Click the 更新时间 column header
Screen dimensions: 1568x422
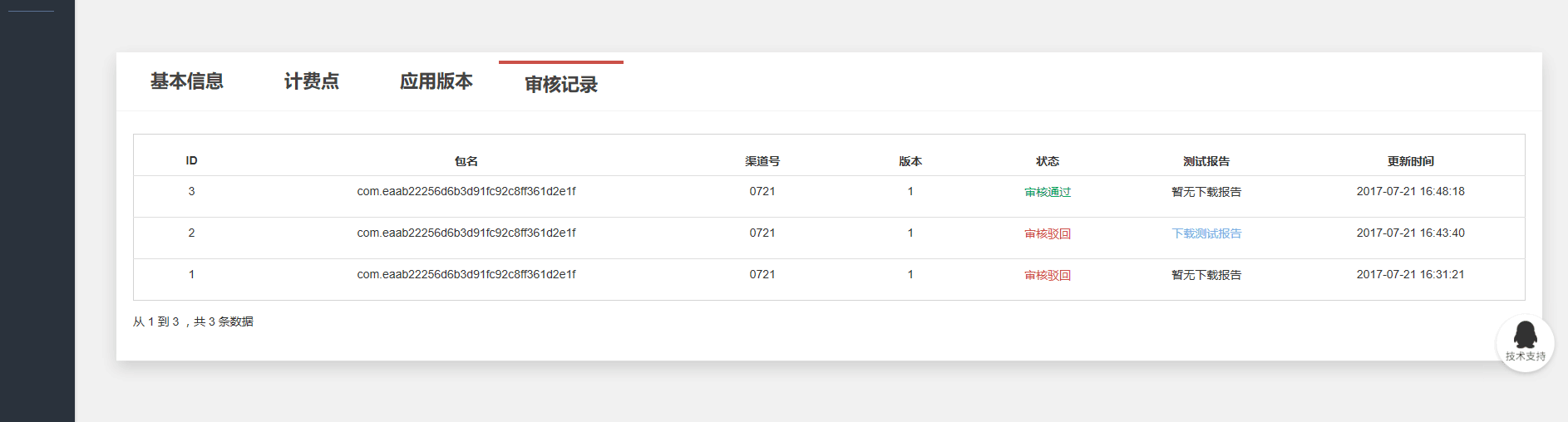[x=1411, y=161]
